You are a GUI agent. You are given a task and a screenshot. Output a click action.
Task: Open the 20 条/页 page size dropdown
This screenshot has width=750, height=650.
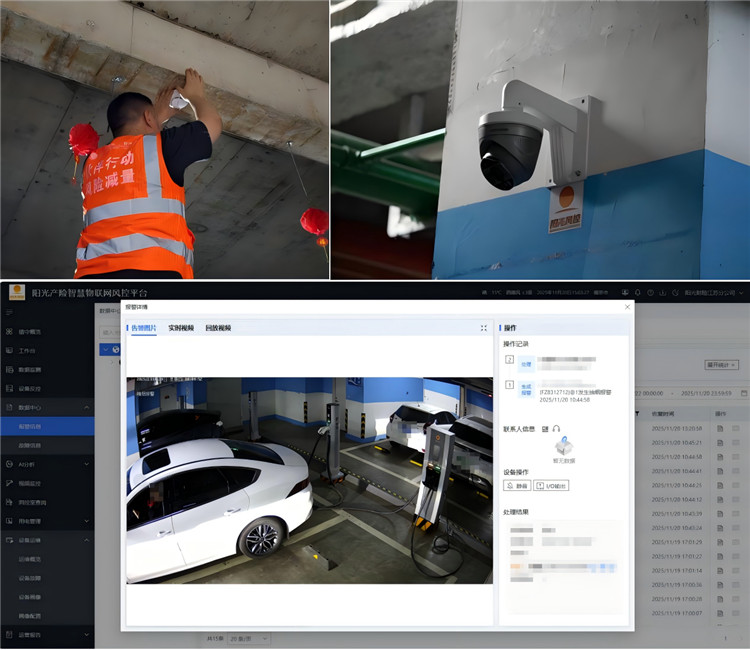coord(249,639)
